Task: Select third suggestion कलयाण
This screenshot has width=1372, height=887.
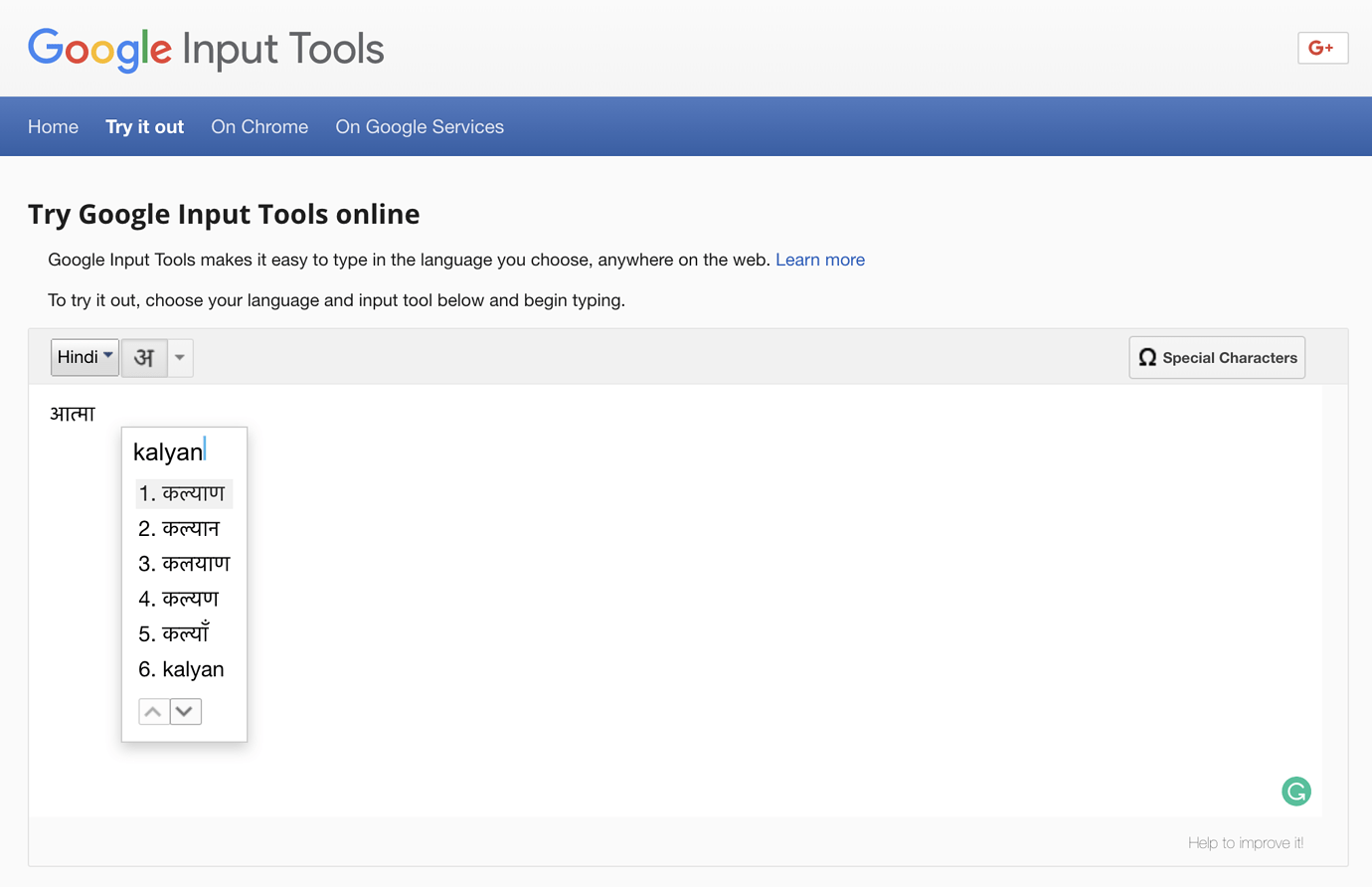Action: click(x=185, y=564)
